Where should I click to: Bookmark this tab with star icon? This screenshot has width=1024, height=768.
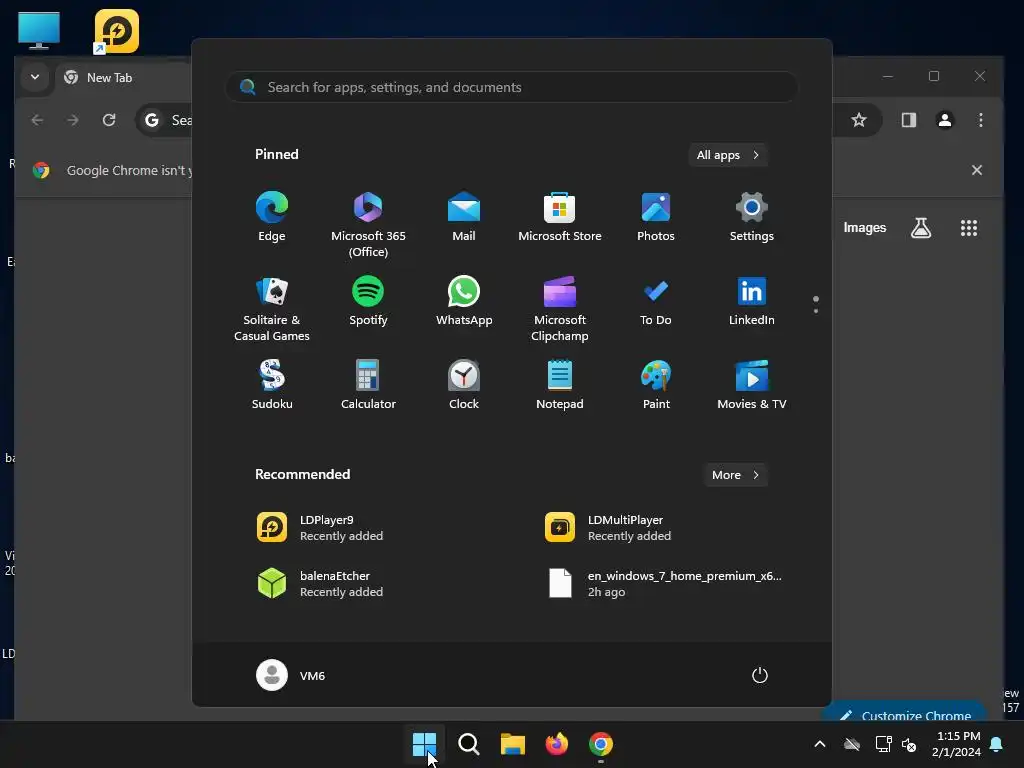(x=859, y=120)
